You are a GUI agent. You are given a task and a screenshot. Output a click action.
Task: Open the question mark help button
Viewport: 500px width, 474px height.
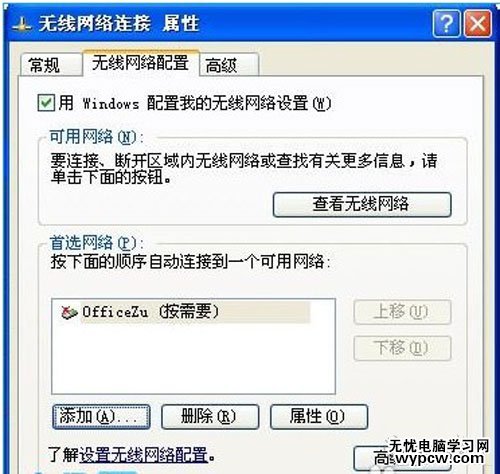tap(447, 23)
